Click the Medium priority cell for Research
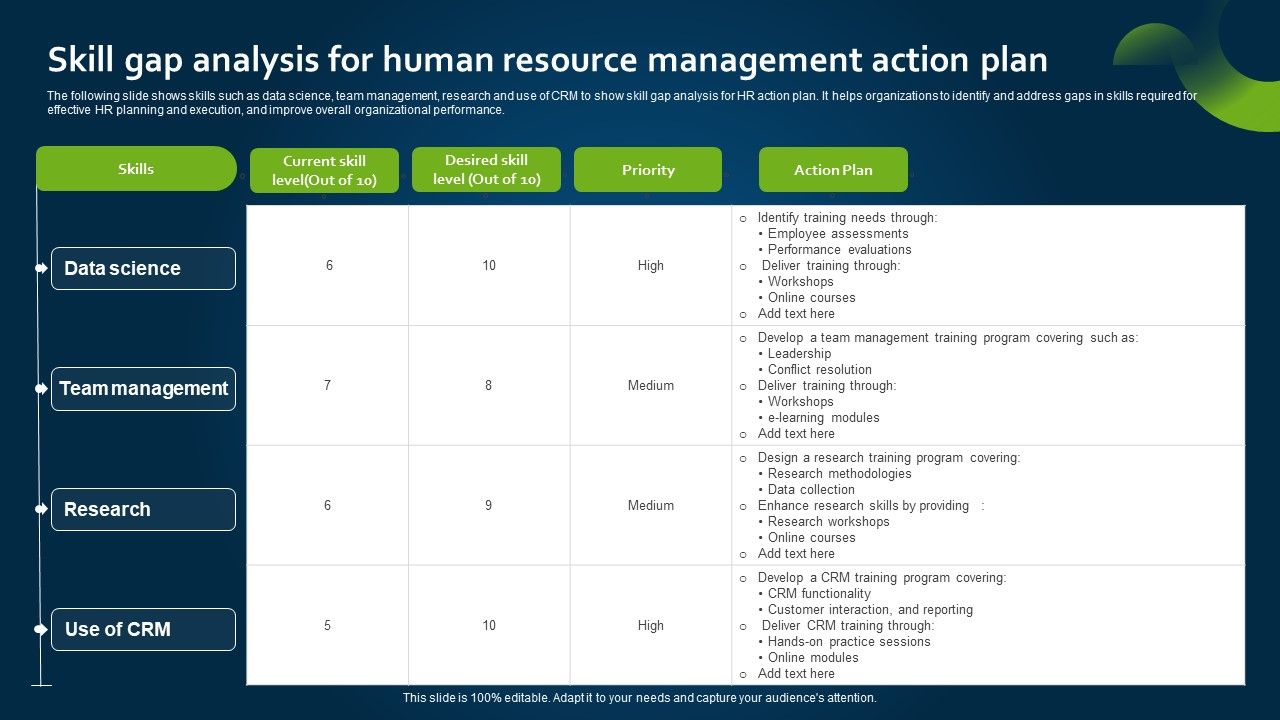 click(650, 505)
